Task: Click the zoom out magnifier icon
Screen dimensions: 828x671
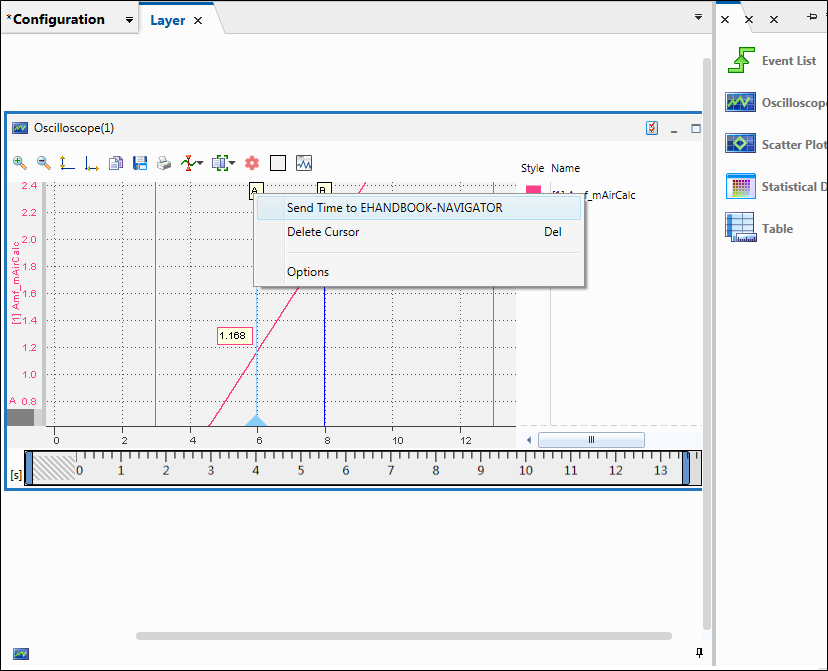Action: coord(43,162)
